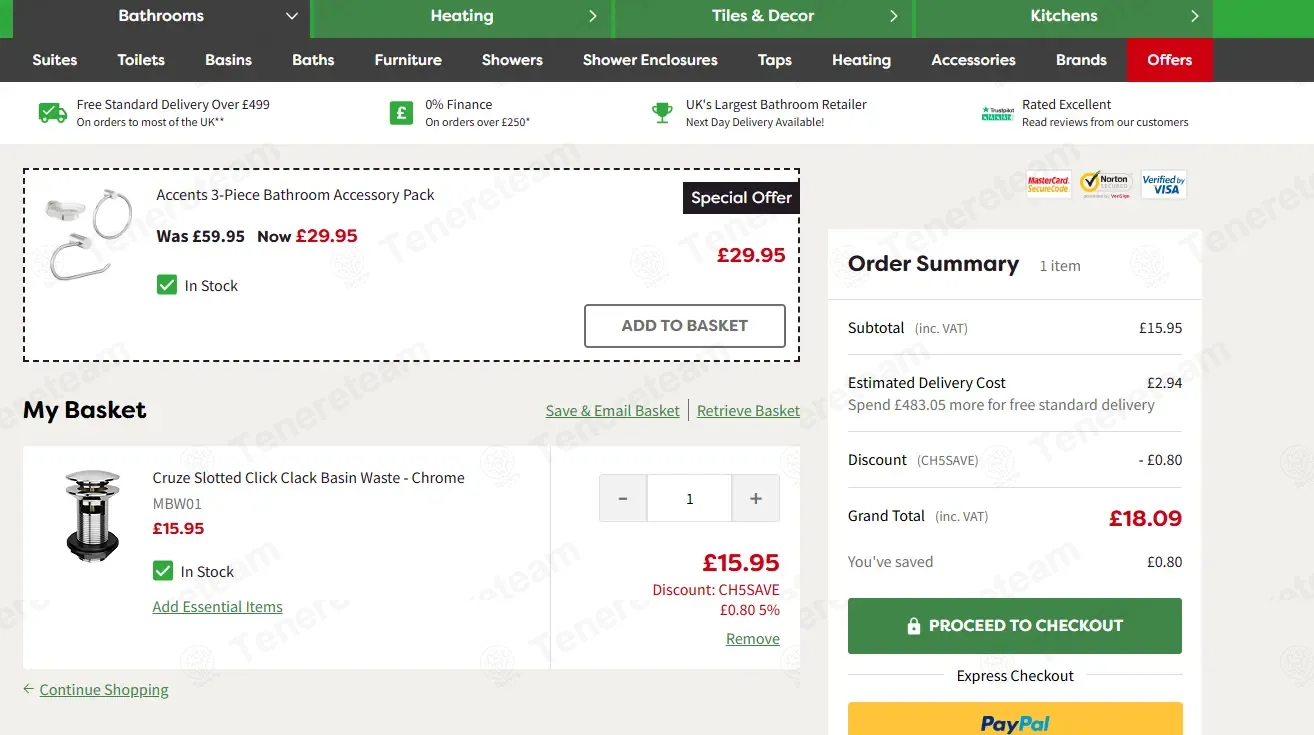Image resolution: width=1314 pixels, height=735 pixels.
Task: Click the trophy icon
Action: (x=662, y=113)
